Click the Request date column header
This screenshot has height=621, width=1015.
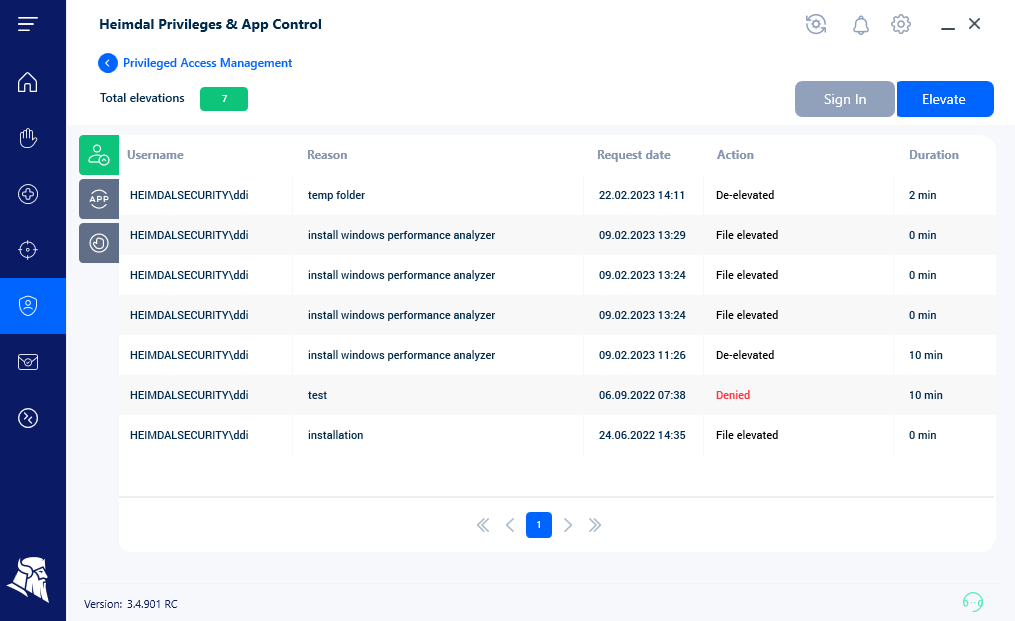[x=634, y=155]
